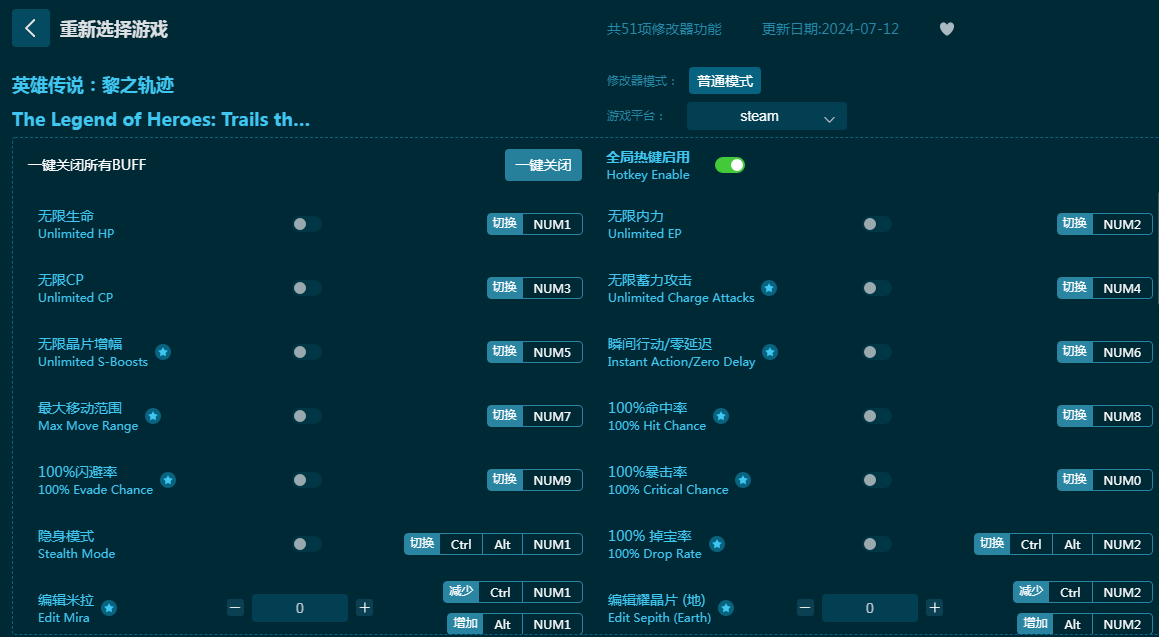The image size is (1159, 637).
Task: Click star icon beside 100% Drop Rate
Action: [716, 545]
